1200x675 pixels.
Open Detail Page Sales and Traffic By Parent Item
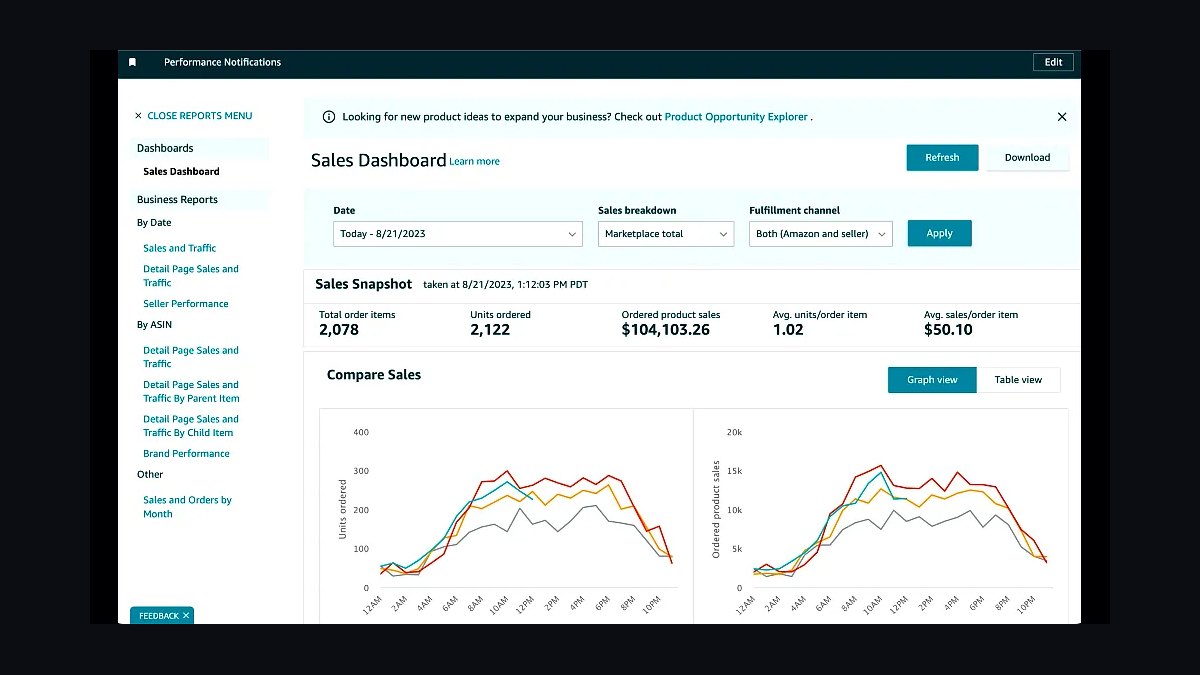pyautogui.click(x=191, y=391)
